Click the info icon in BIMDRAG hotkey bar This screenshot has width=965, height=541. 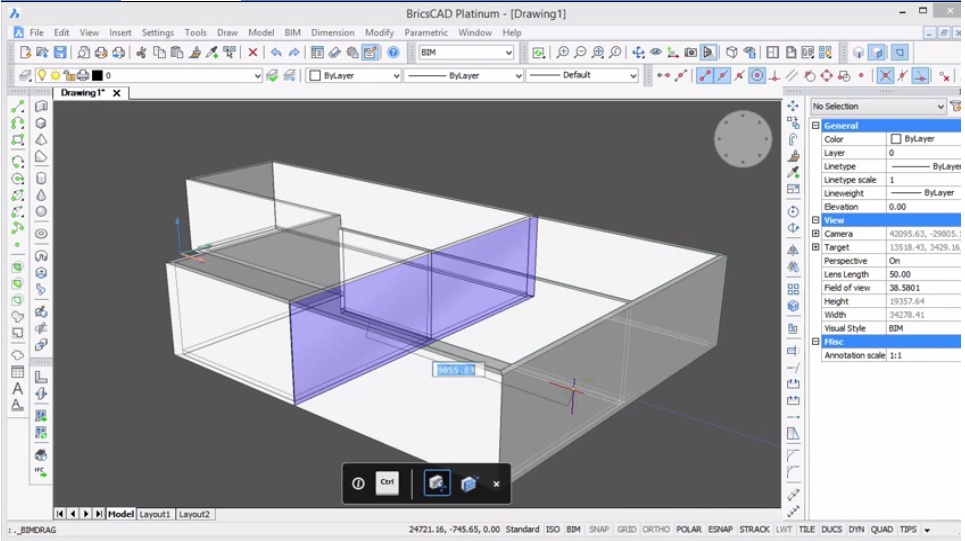(x=358, y=484)
